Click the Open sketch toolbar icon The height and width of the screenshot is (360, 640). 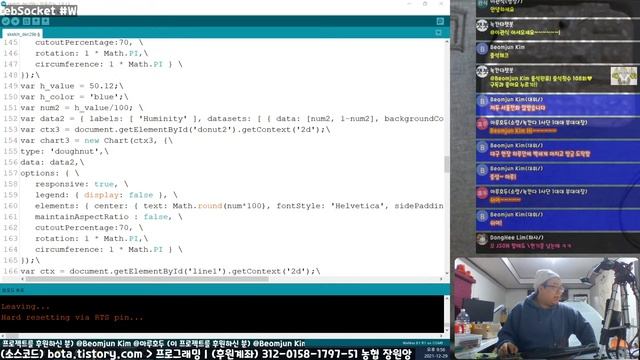coord(36,21)
